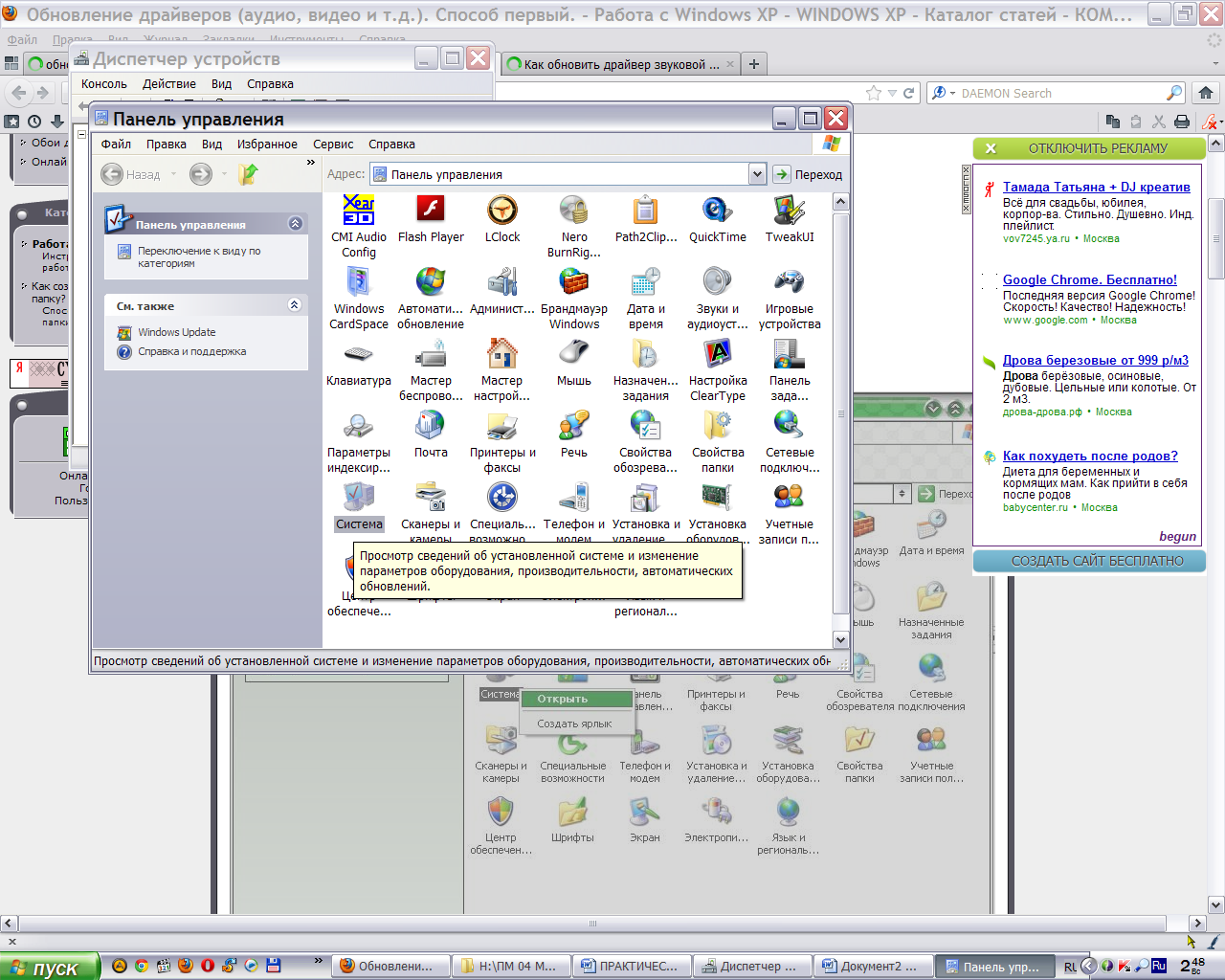Open Мышь icon in front Control Panel

click(x=574, y=363)
